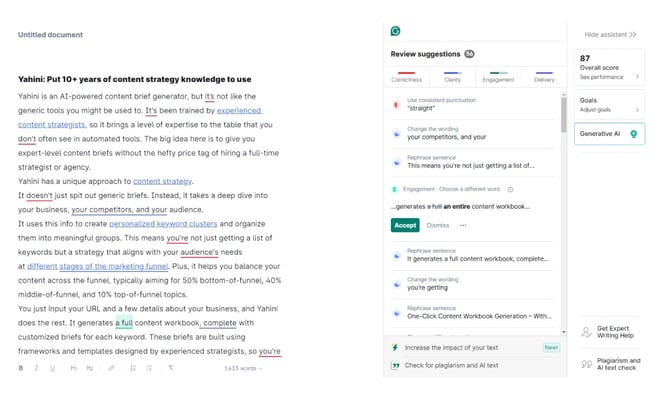Open the "personalized keyword clusters" link

pos(163,224)
